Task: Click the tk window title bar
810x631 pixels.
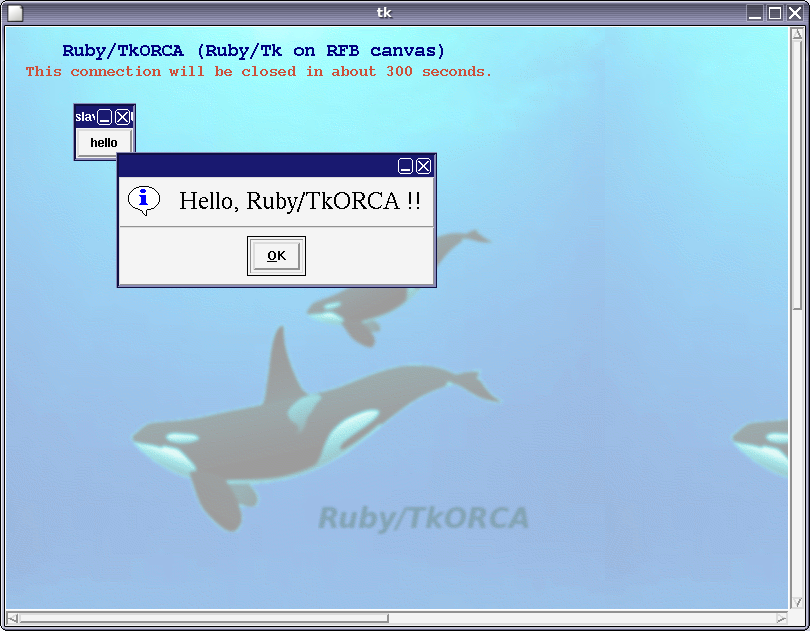Action: 385,13
